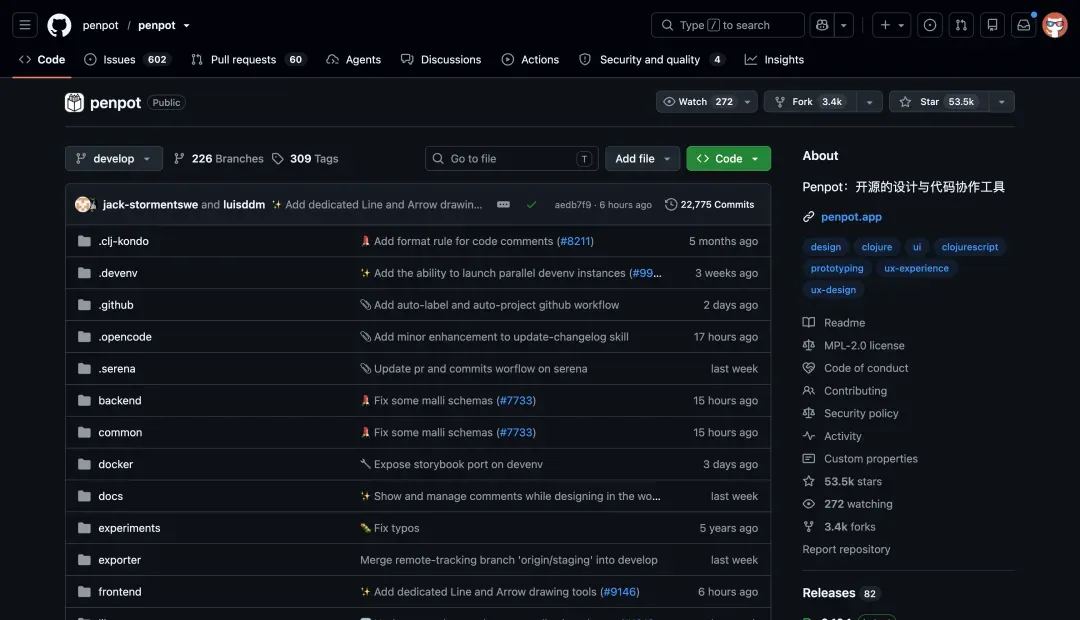The image size is (1080, 620).
Task: Open the notifications inbox
Action: point(1024,25)
